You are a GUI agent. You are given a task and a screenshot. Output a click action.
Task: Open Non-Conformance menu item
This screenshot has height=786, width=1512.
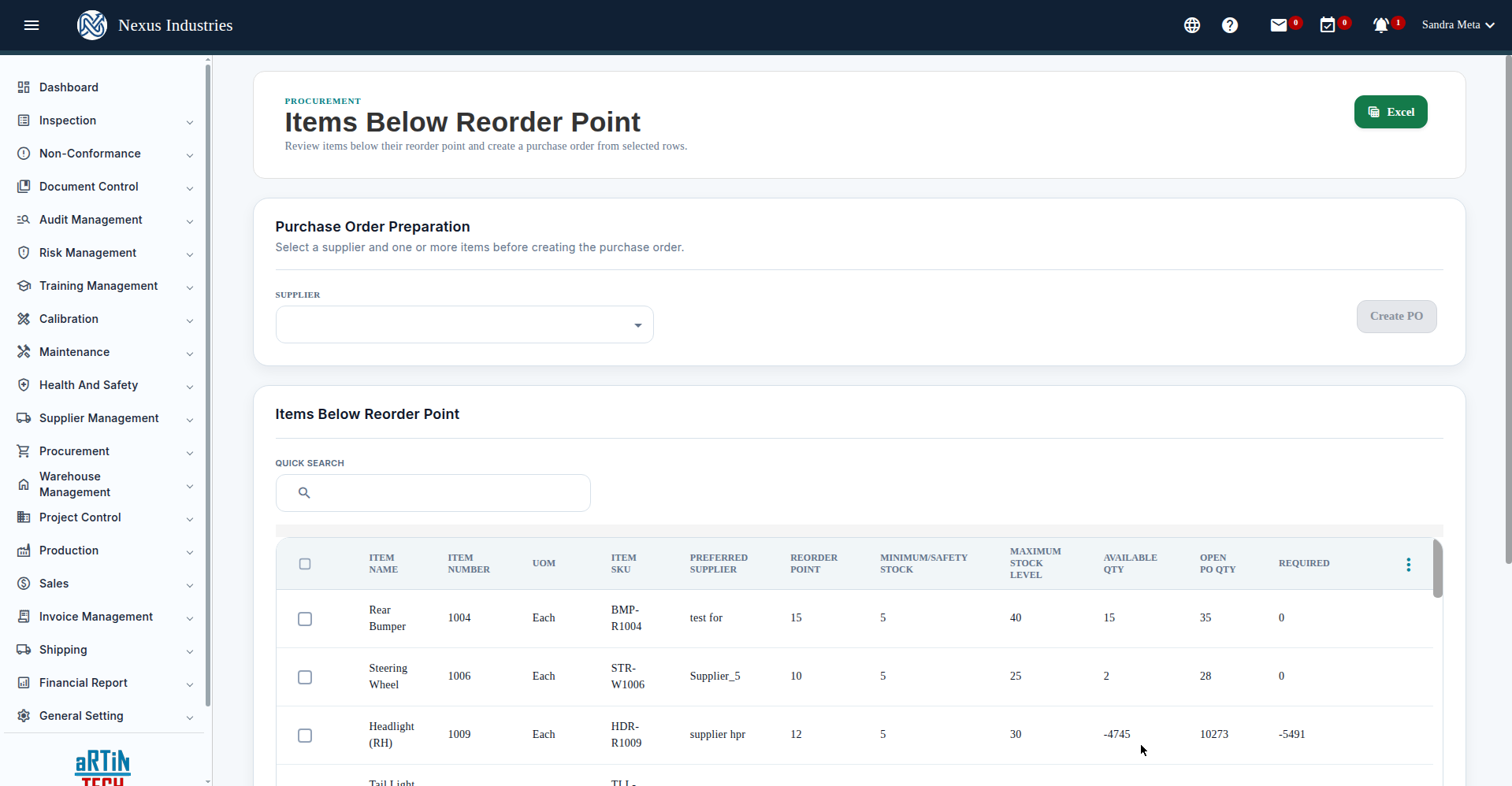(90, 154)
